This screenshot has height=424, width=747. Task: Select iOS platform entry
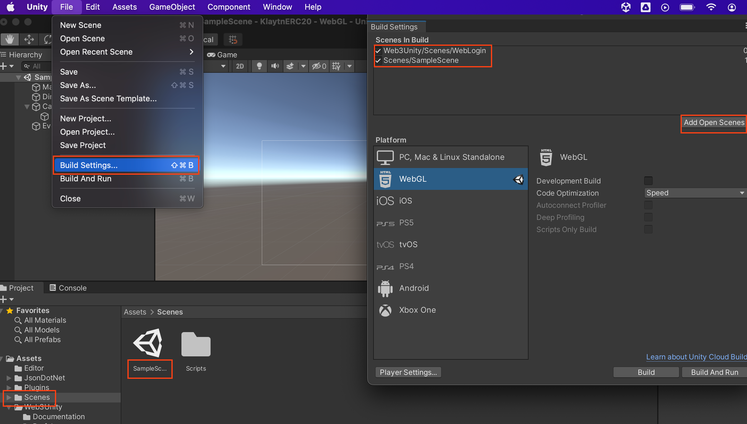[x=451, y=201]
